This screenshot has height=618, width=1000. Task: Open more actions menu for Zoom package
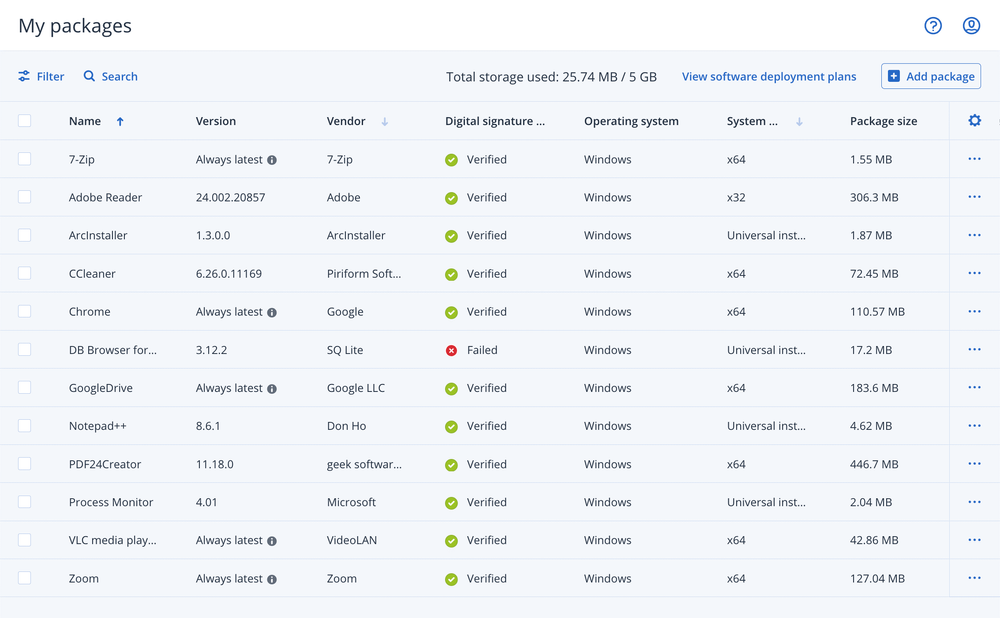click(974, 578)
